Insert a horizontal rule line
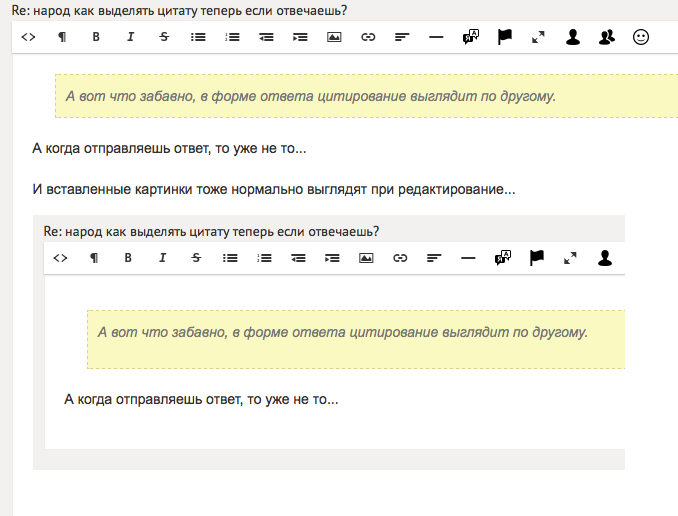The image size is (678, 516). point(436,37)
